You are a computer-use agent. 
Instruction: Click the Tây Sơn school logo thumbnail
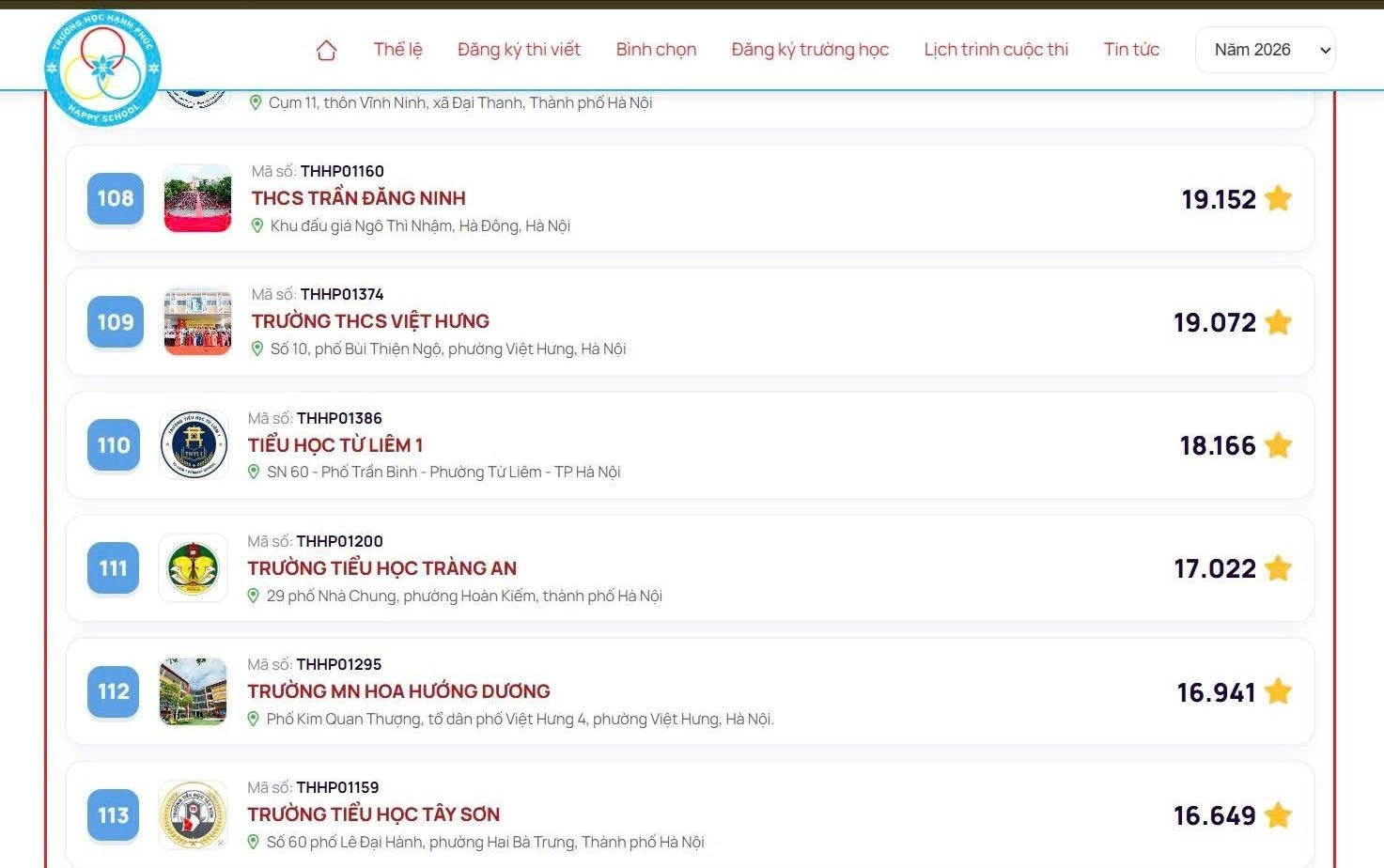193,814
